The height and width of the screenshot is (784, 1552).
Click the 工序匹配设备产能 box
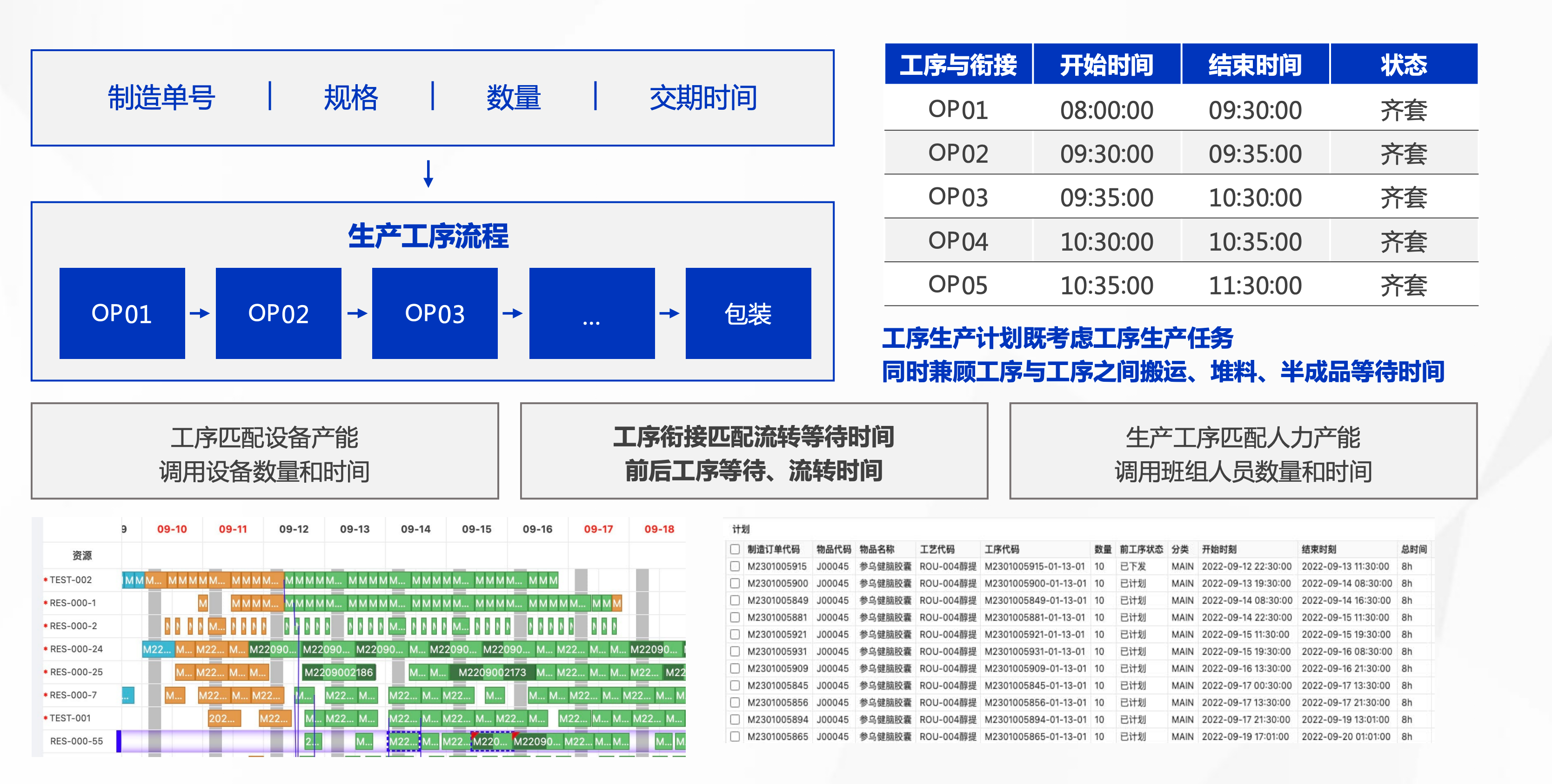[265, 451]
